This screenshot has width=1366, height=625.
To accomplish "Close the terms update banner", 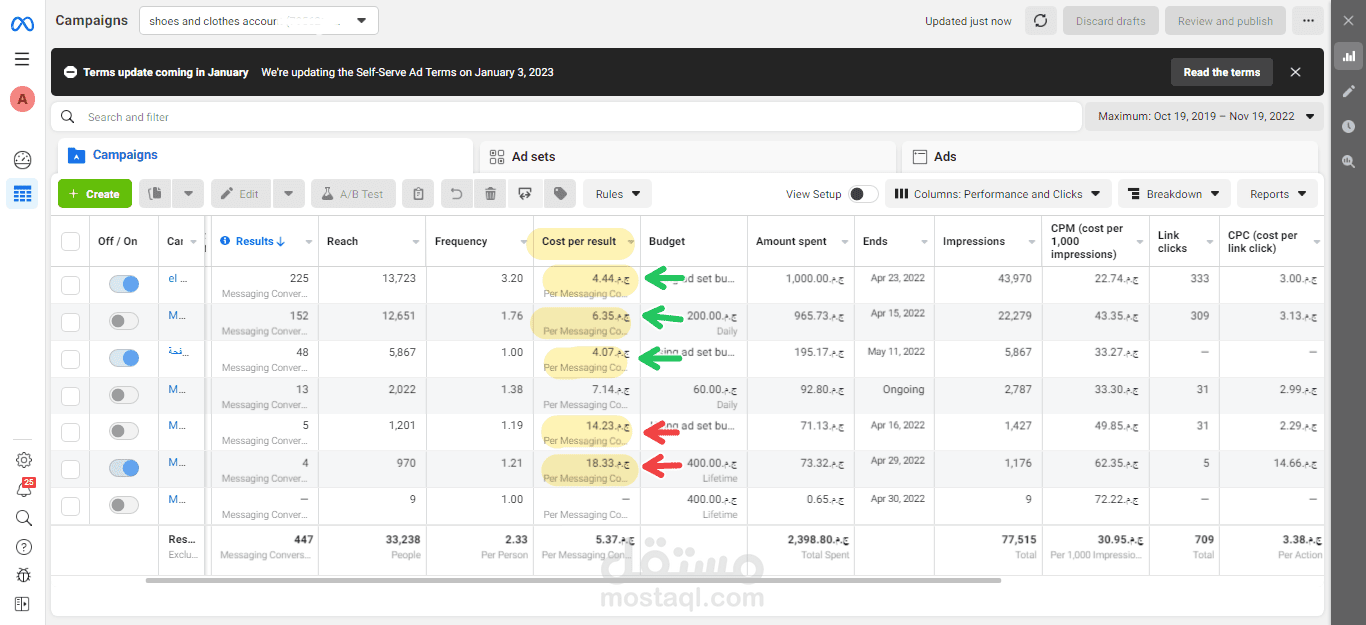I will (x=1295, y=72).
